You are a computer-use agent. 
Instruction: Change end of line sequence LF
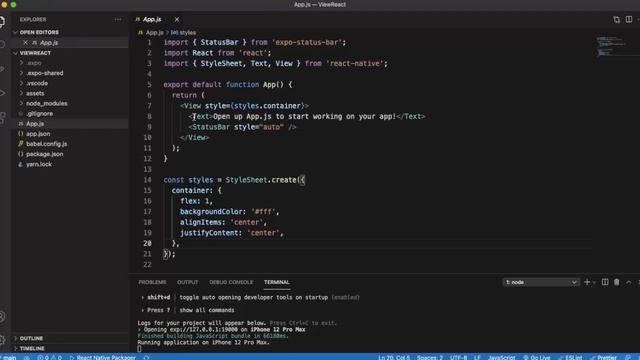(477, 357)
